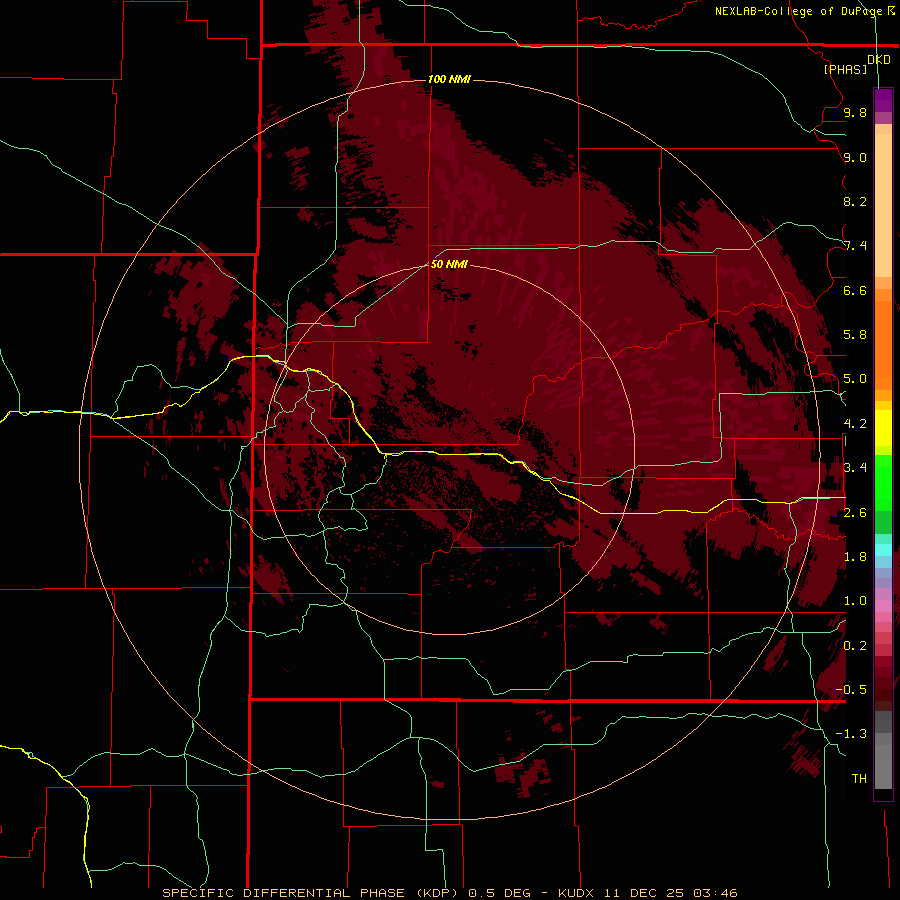900x900 pixels.
Task: Click the 4.2 value on the scale
Action: 855,424
